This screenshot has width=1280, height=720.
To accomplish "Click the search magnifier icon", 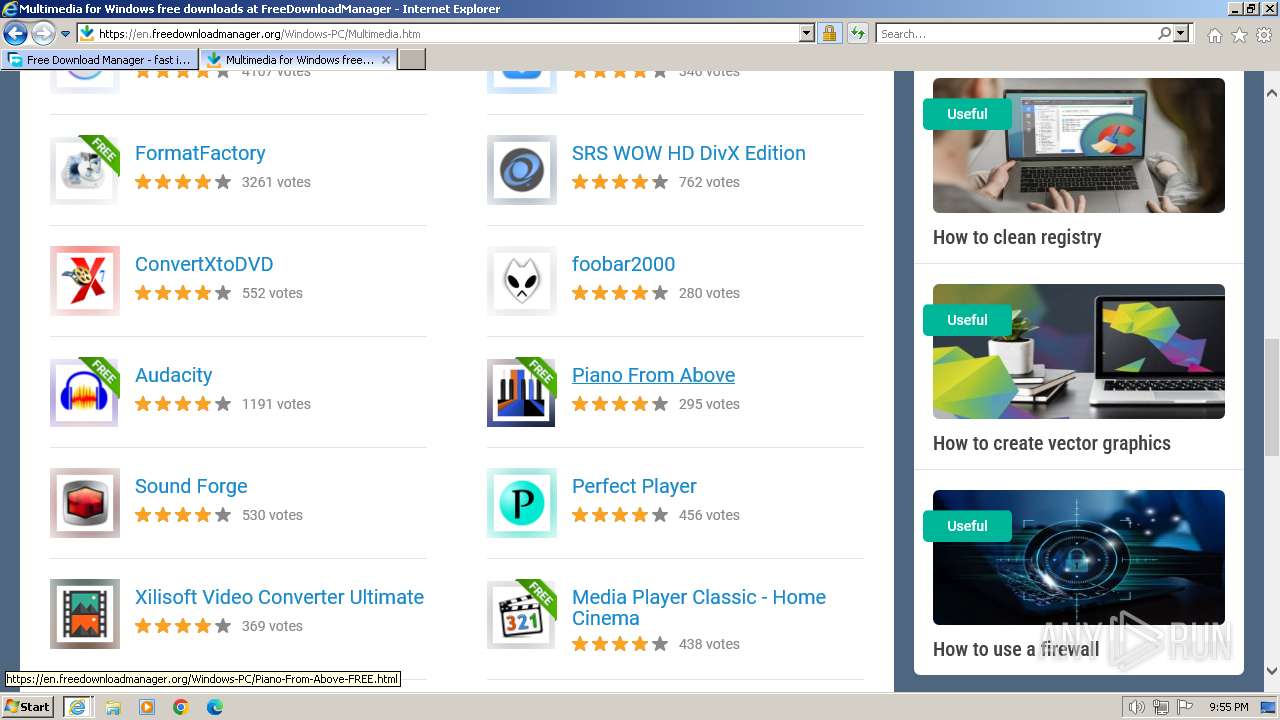I will tap(1164, 34).
